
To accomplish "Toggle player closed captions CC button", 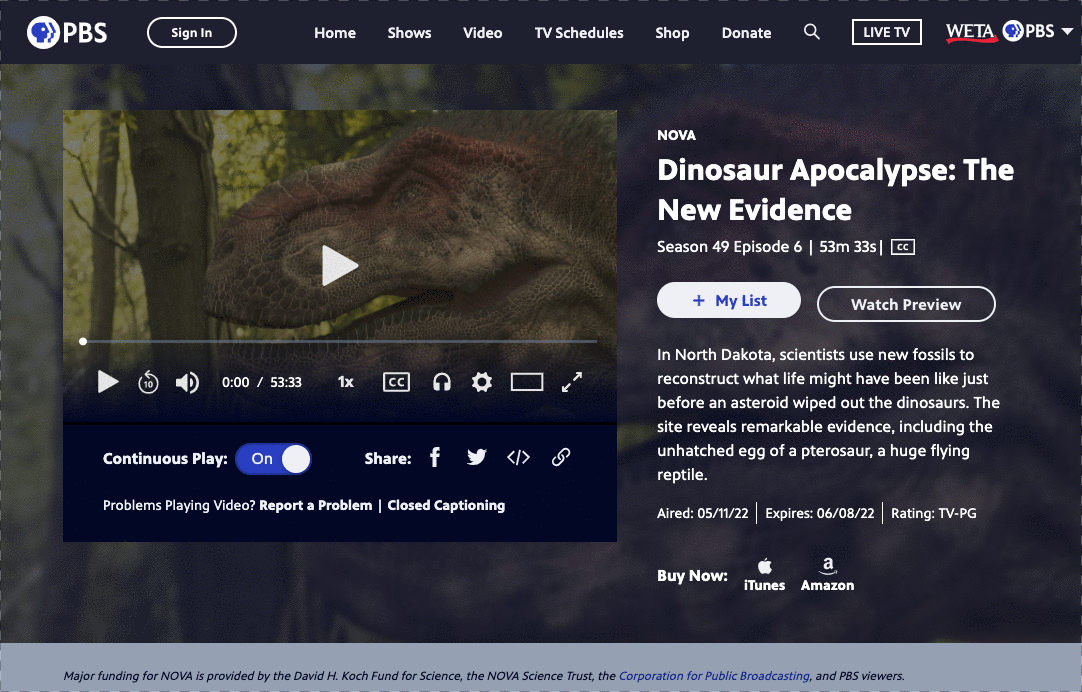I will pyautogui.click(x=396, y=382).
